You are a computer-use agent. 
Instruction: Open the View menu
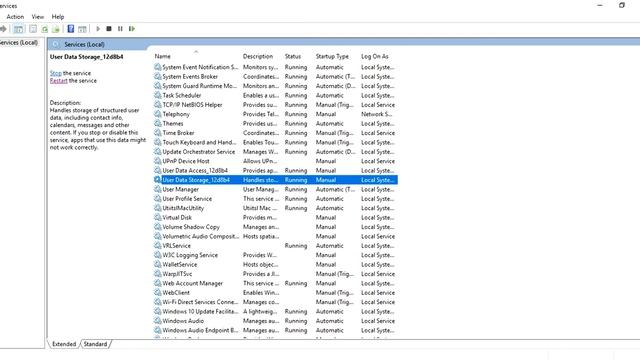point(38,17)
